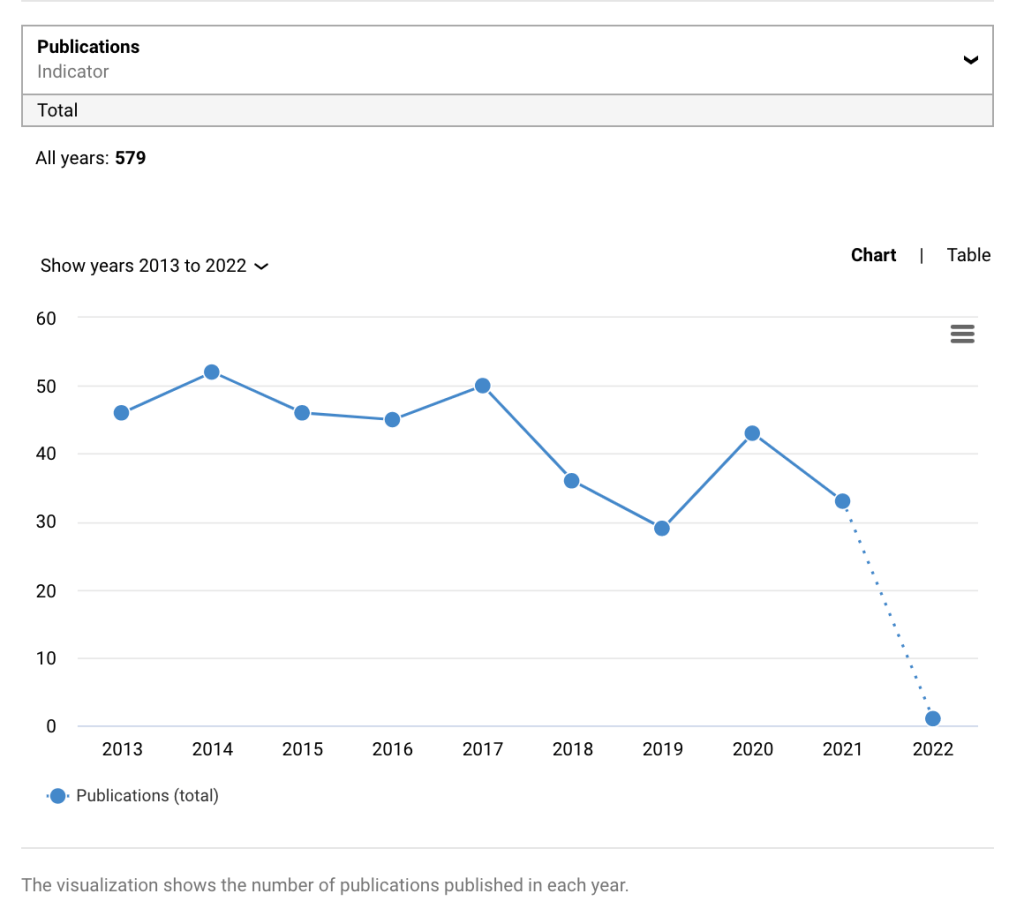The image size is (1024, 916).
Task: Toggle Publications (total) legend series
Action: click(147, 796)
